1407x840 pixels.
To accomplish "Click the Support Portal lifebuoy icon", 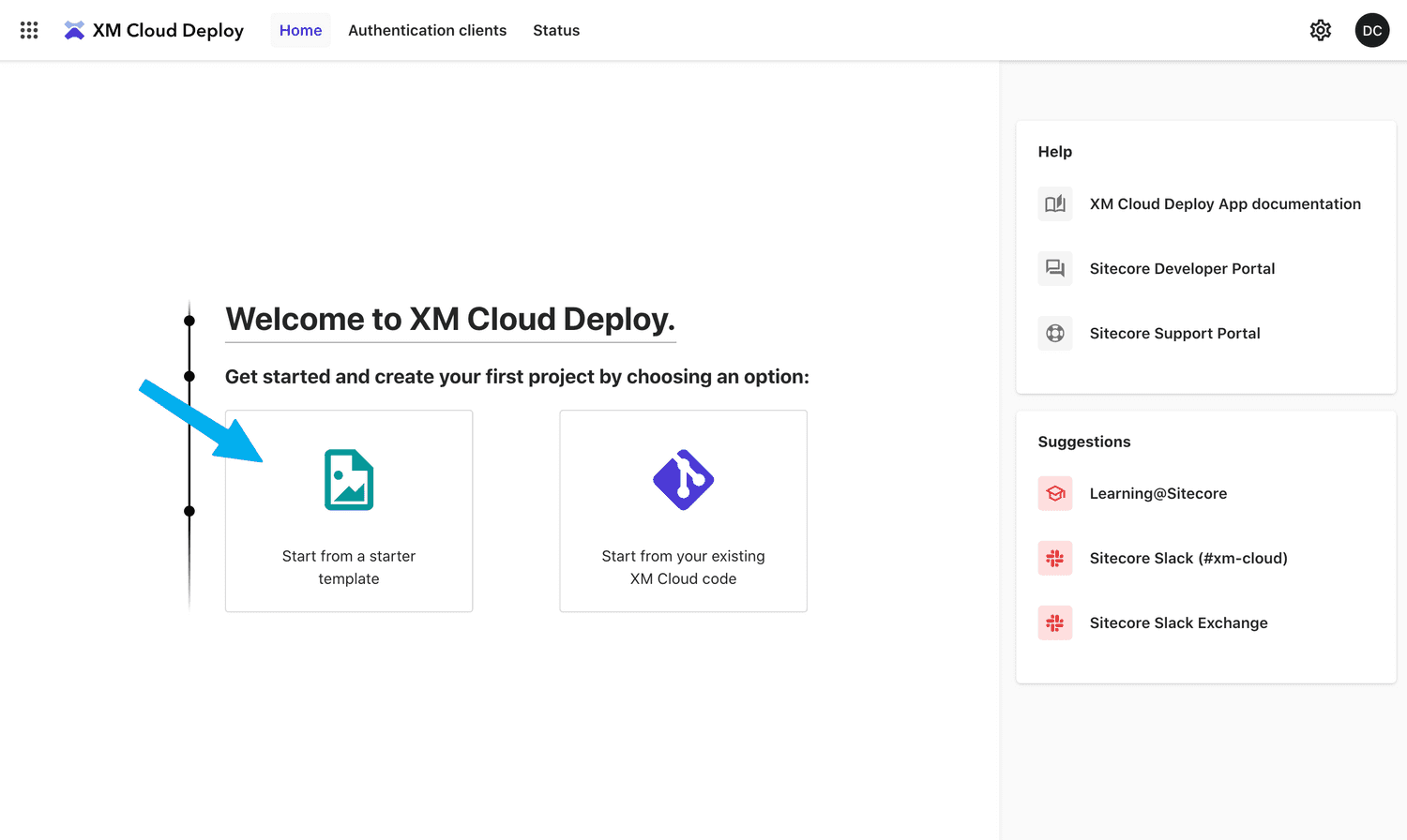I will click(x=1055, y=333).
